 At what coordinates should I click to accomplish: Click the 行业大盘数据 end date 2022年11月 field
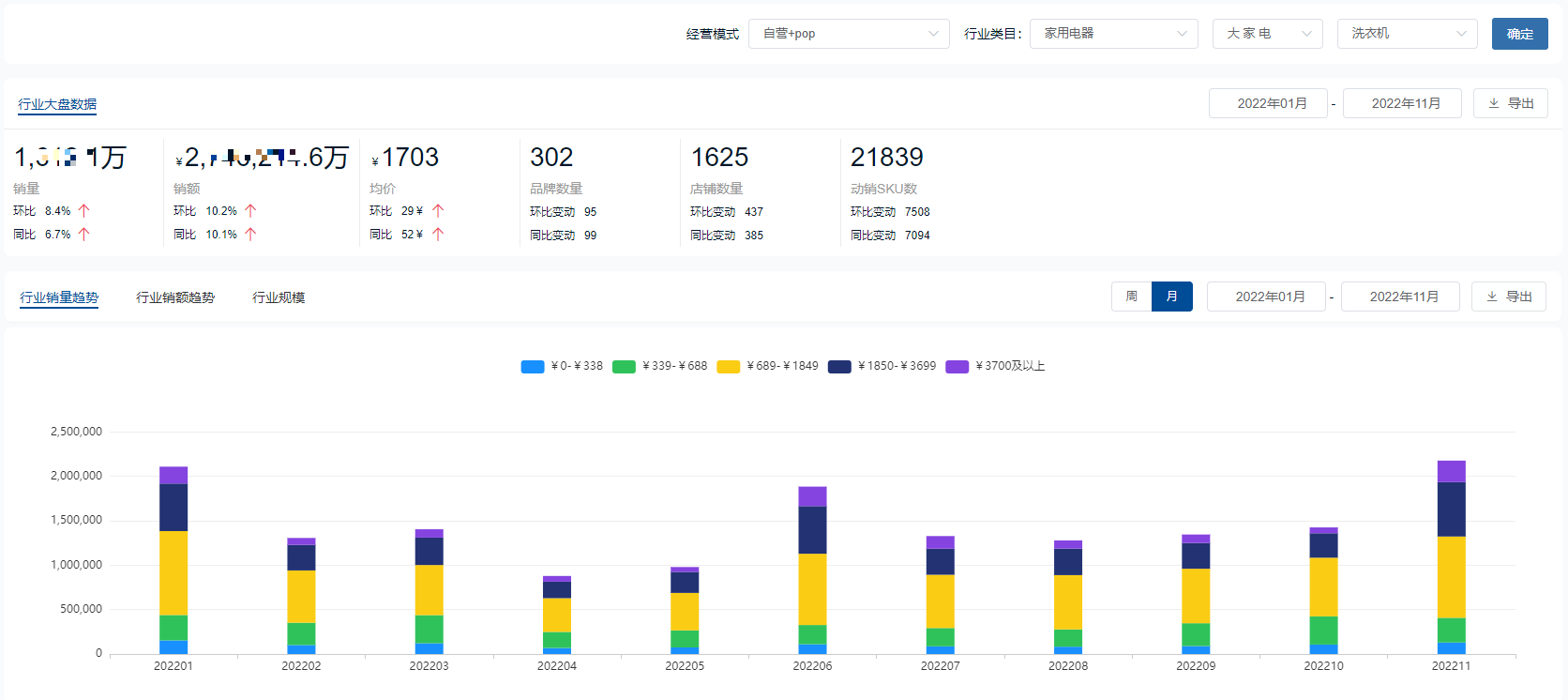click(x=1402, y=103)
